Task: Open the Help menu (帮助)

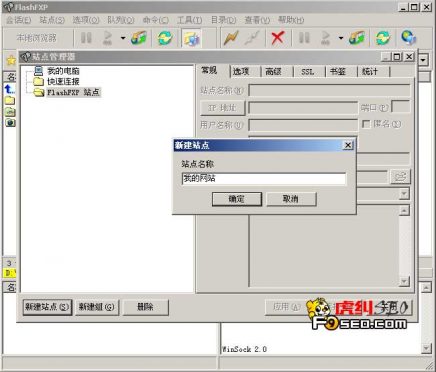Action: 291,20
